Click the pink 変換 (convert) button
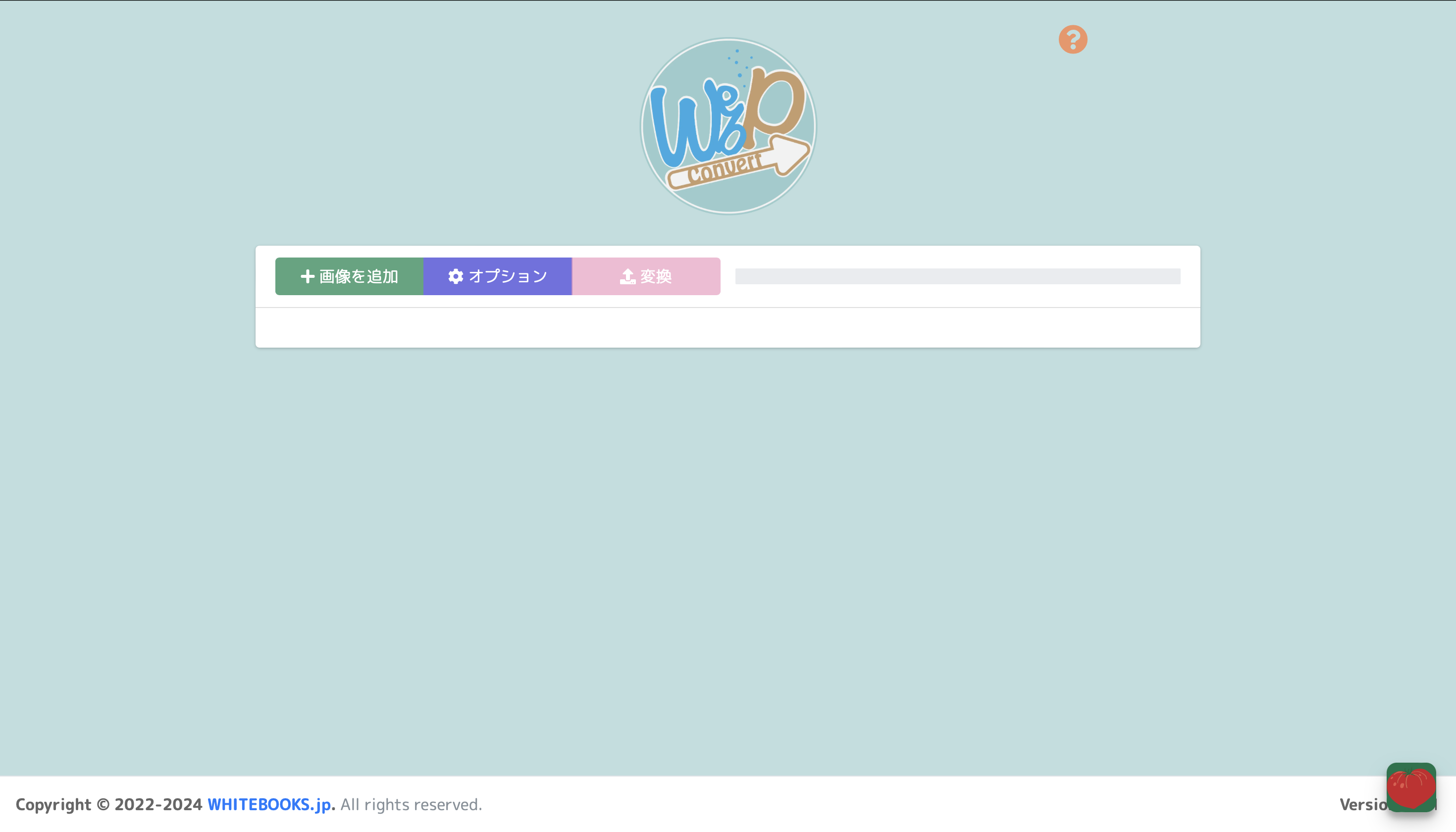The height and width of the screenshot is (832, 1456). tap(646, 276)
